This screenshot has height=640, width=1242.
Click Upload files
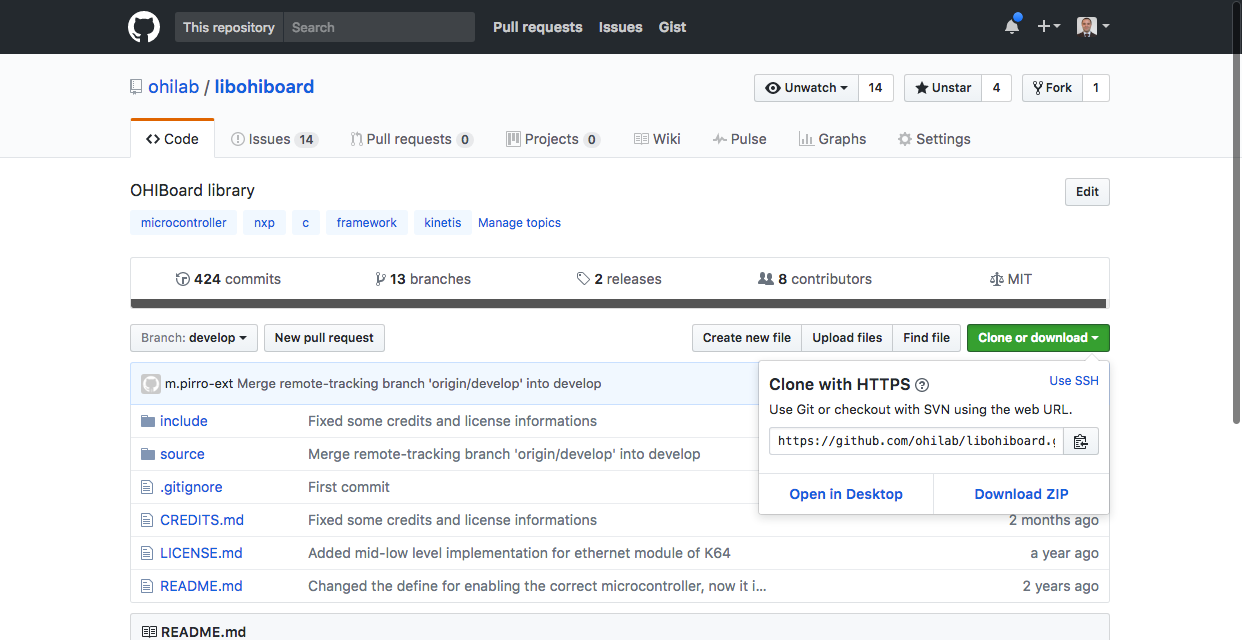[x=847, y=338]
